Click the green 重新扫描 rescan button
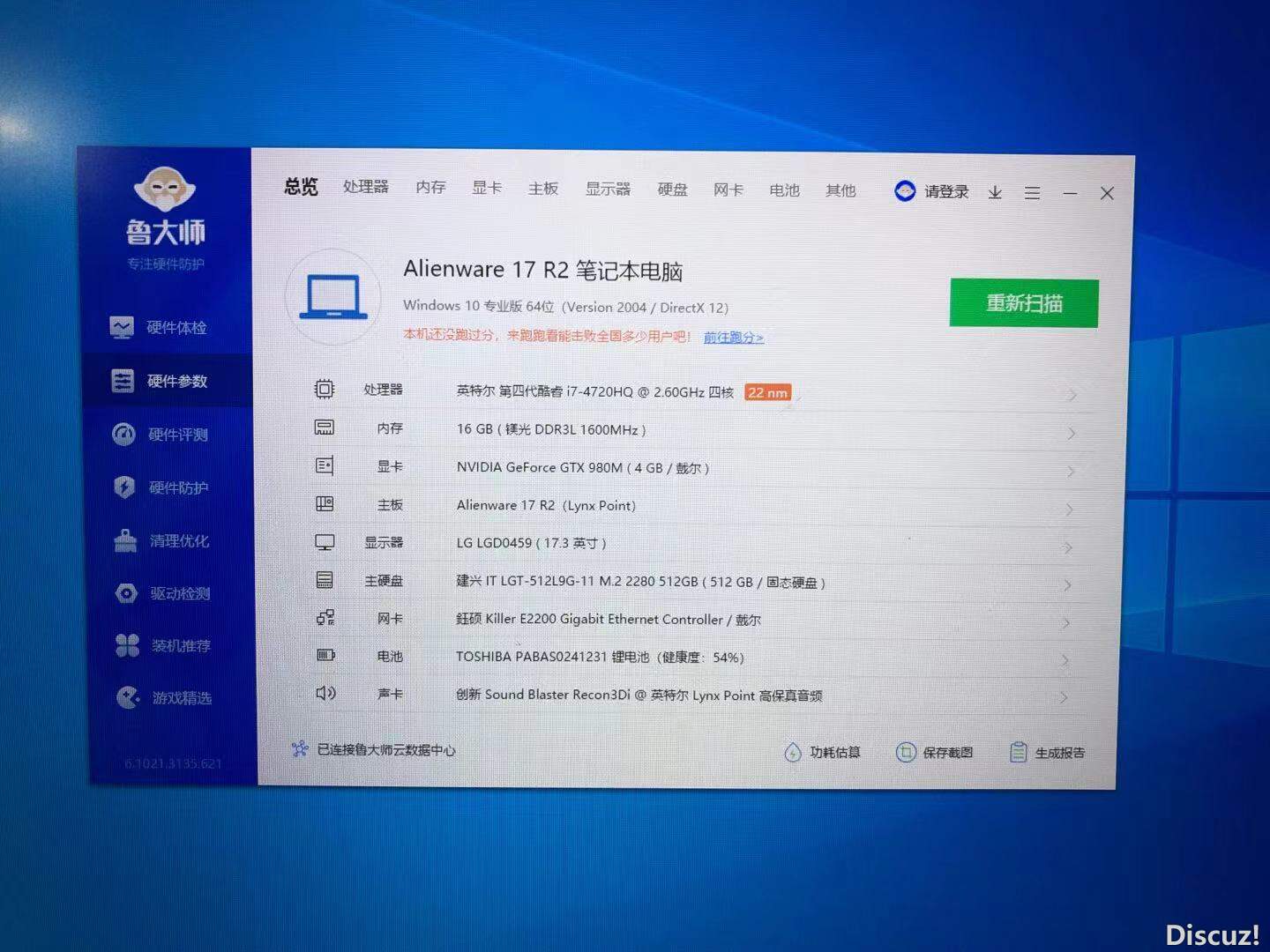 point(1024,303)
